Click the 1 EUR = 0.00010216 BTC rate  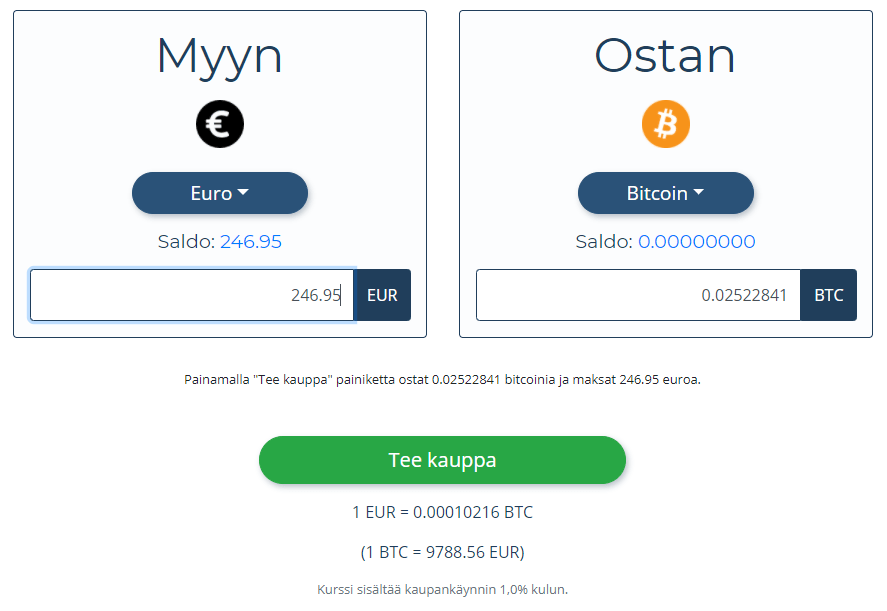point(443,512)
